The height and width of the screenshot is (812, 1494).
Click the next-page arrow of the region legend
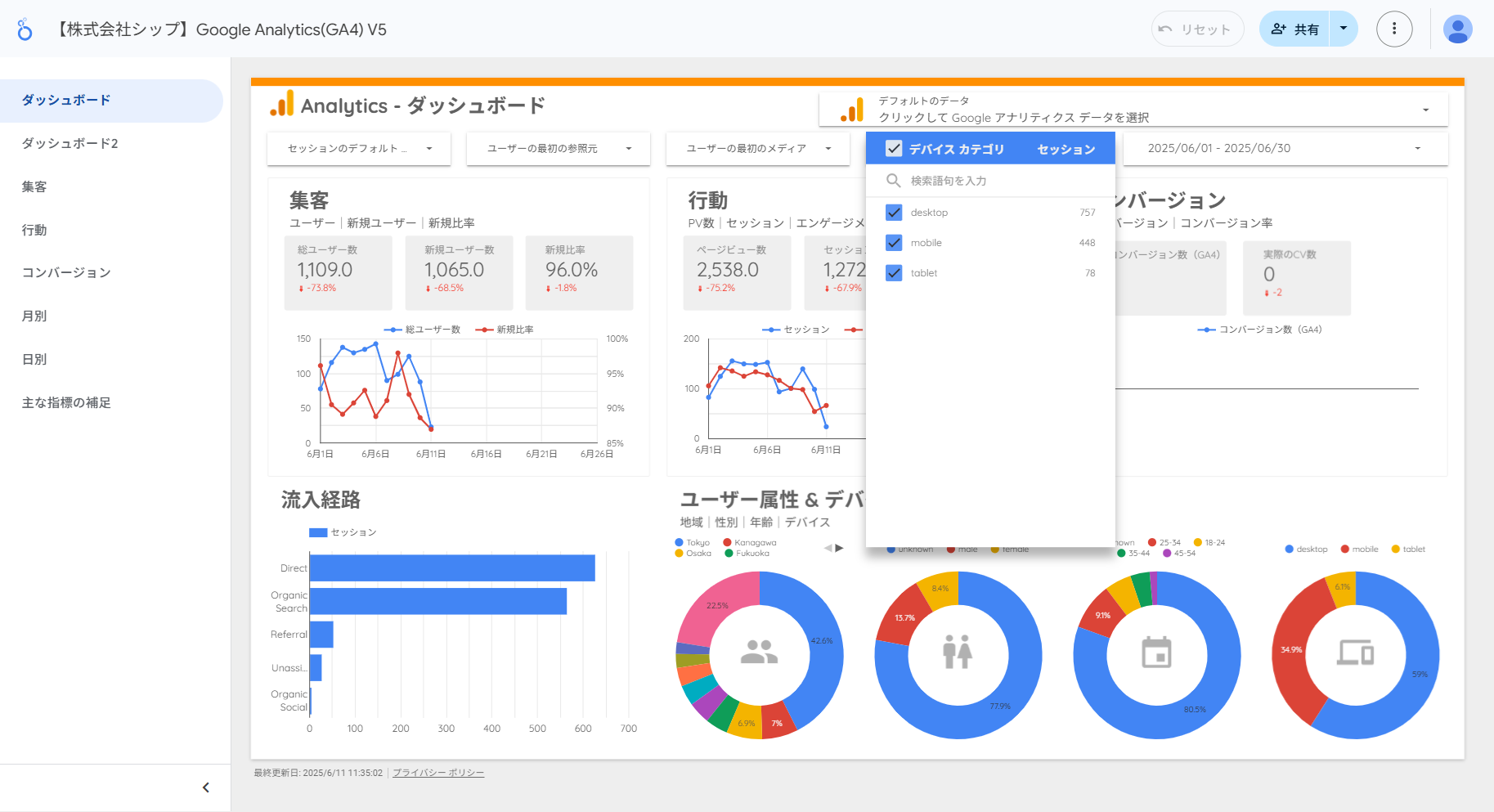click(x=839, y=548)
